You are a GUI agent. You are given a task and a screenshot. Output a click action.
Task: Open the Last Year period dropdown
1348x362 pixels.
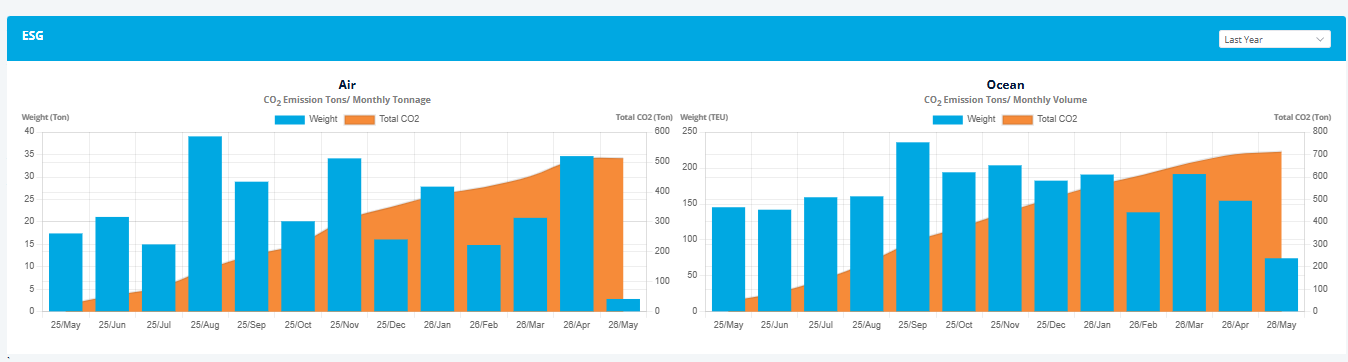pyautogui.click(x=1274, y=39)
